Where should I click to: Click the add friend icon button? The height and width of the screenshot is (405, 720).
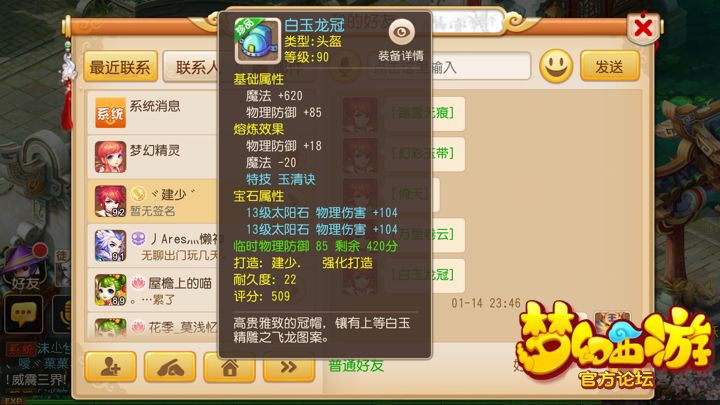(111, 366)
